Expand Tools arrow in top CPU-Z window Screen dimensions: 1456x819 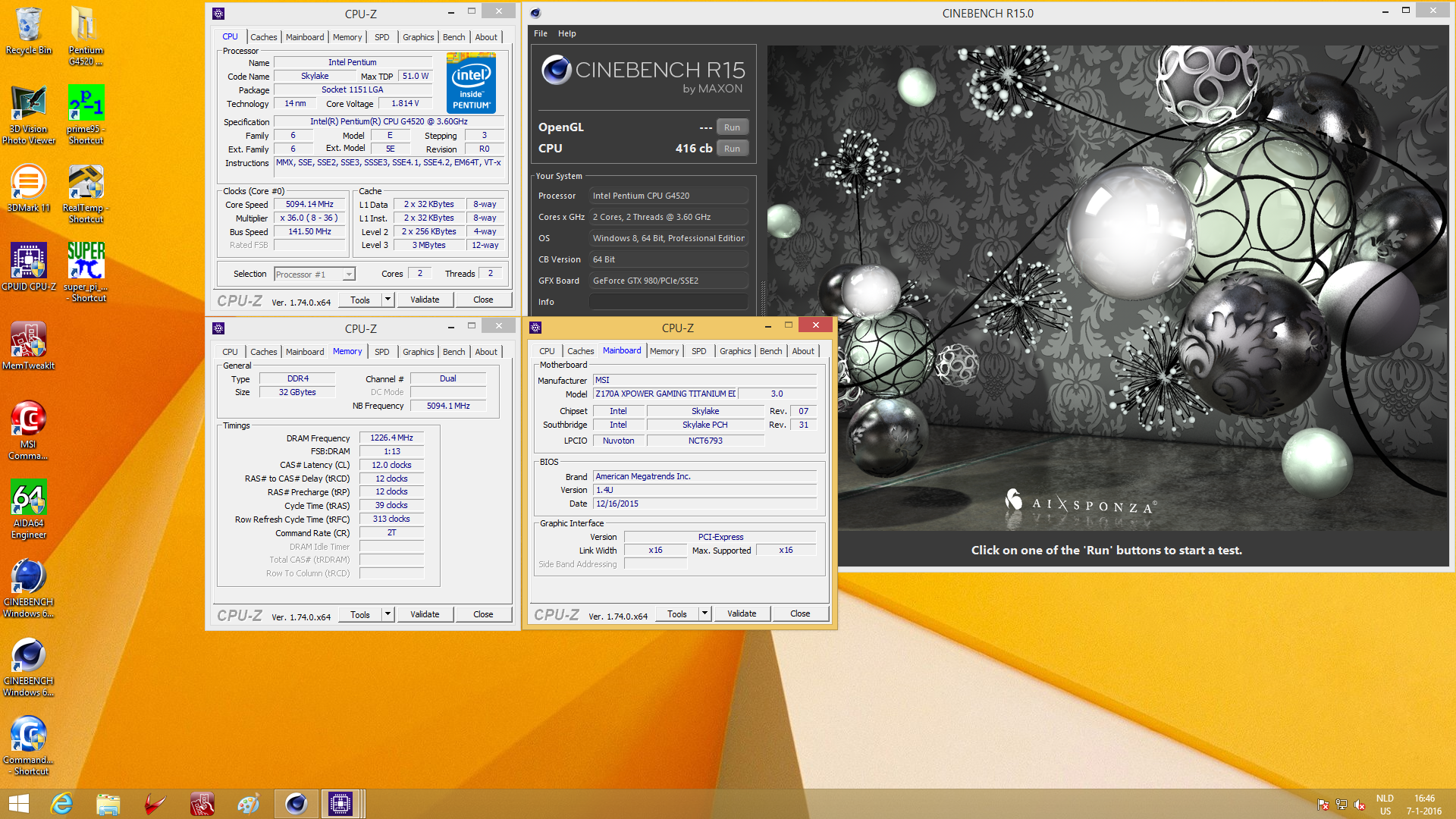pyautogui.click(x=388, y=300)
